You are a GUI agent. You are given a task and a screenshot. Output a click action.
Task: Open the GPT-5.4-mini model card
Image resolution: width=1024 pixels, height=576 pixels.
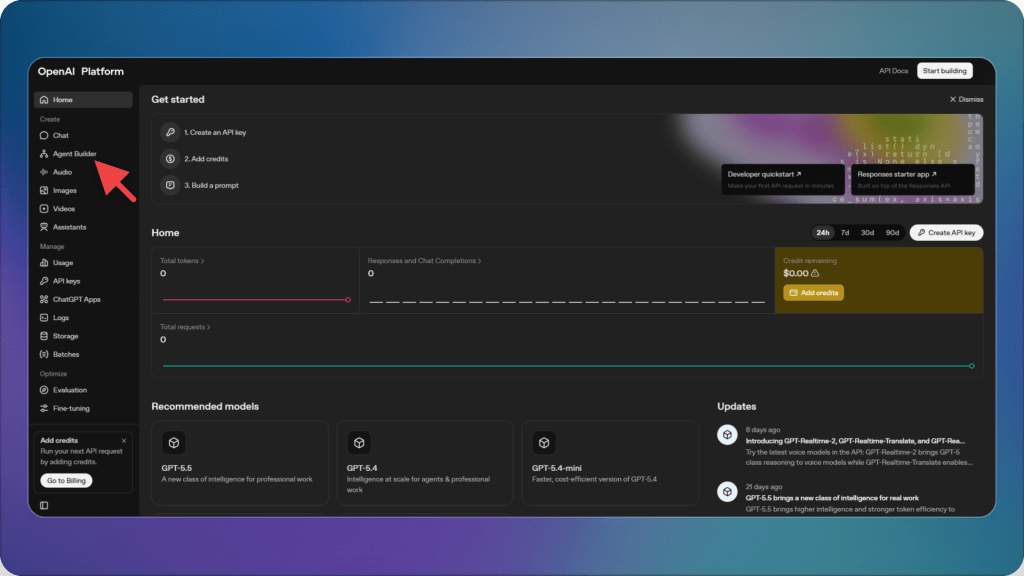point(610,463)
